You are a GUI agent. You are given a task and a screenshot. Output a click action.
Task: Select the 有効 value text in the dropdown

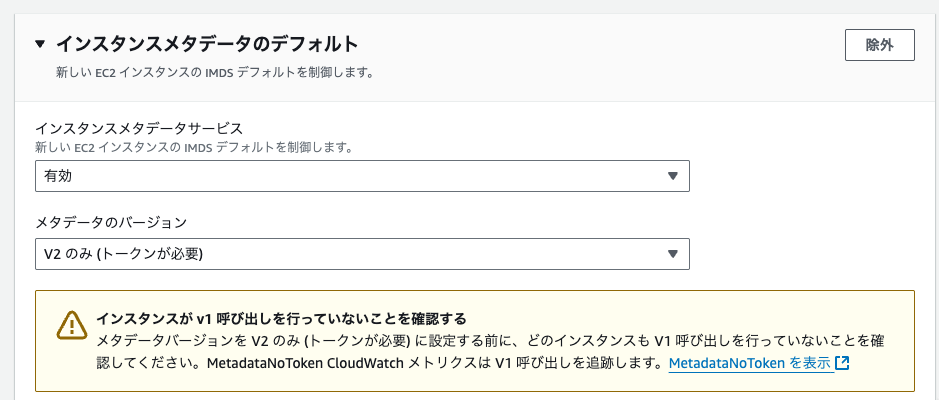pos(58,176)
